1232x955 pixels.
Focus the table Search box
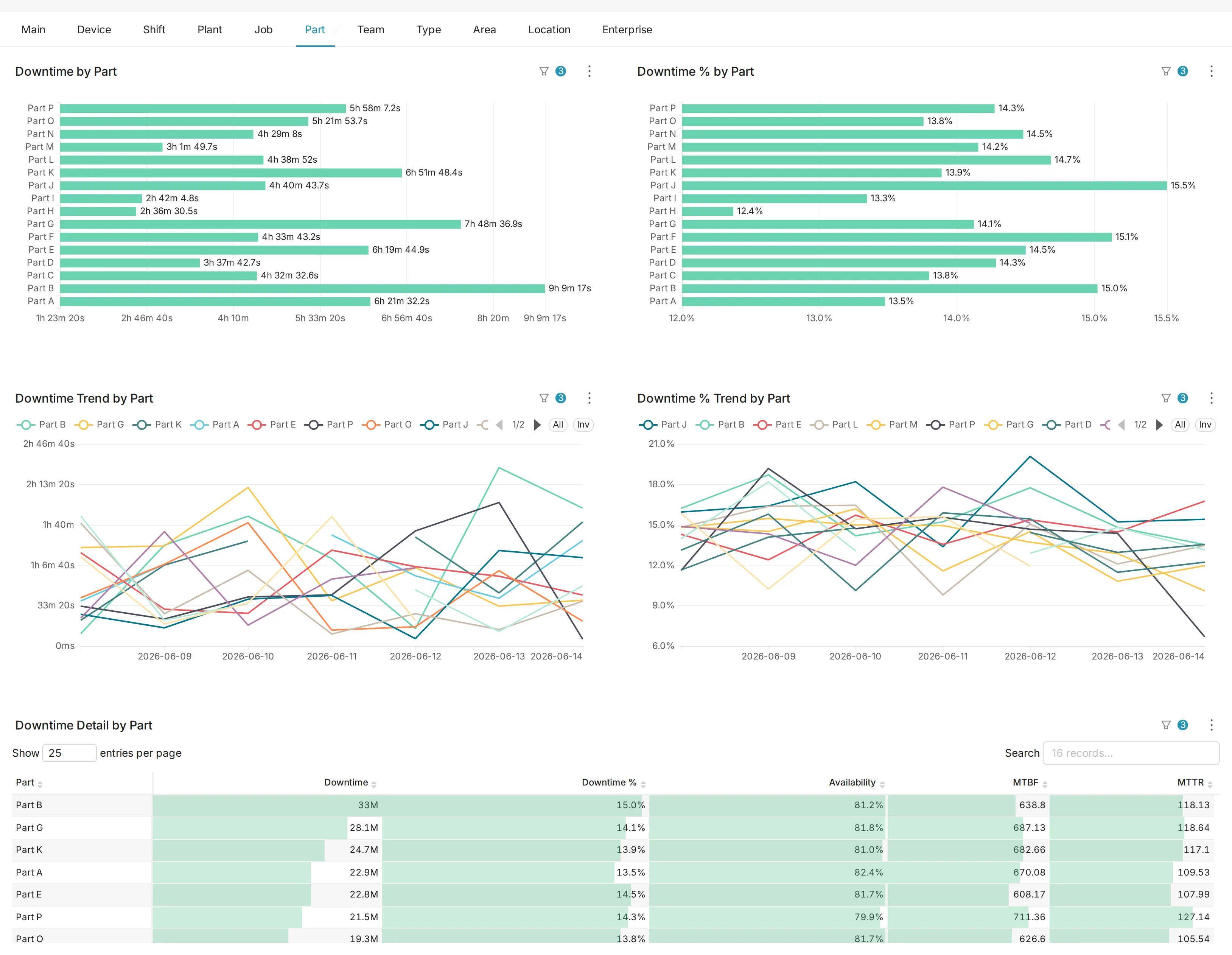(1131, 753)
